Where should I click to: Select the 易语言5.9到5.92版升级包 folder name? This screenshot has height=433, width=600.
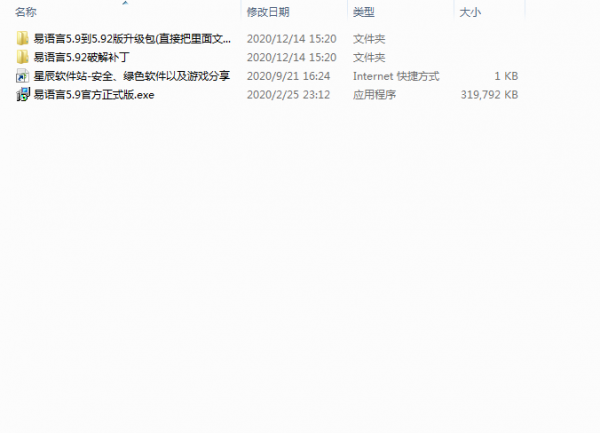tap(132, 39)
